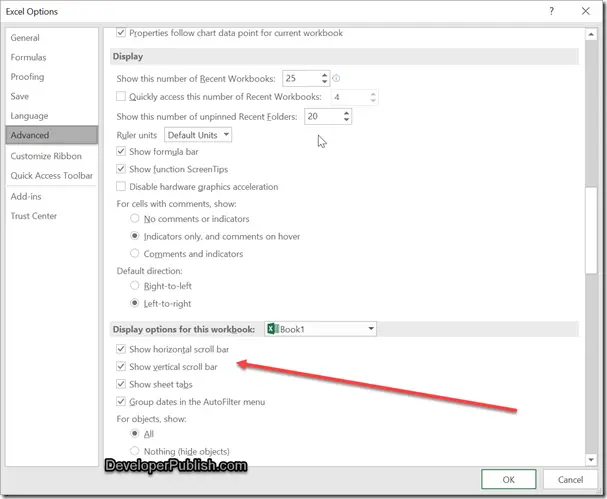Click scrollbar down arrow in options pane
Viewport: 607px width, 499px height.
(591, 460)
